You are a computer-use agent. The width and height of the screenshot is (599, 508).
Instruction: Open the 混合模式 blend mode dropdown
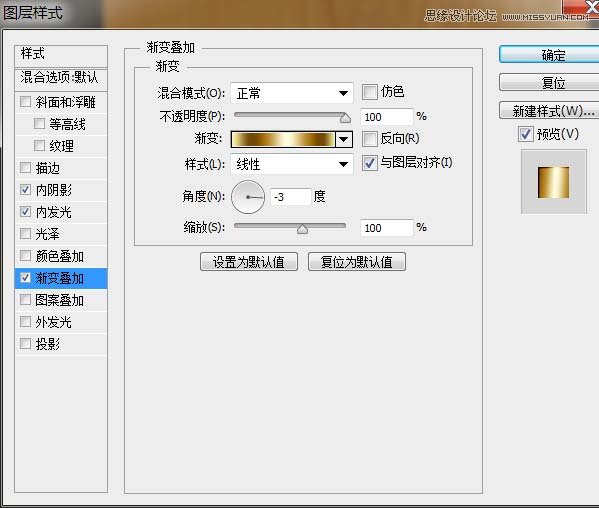pos(292,93)
